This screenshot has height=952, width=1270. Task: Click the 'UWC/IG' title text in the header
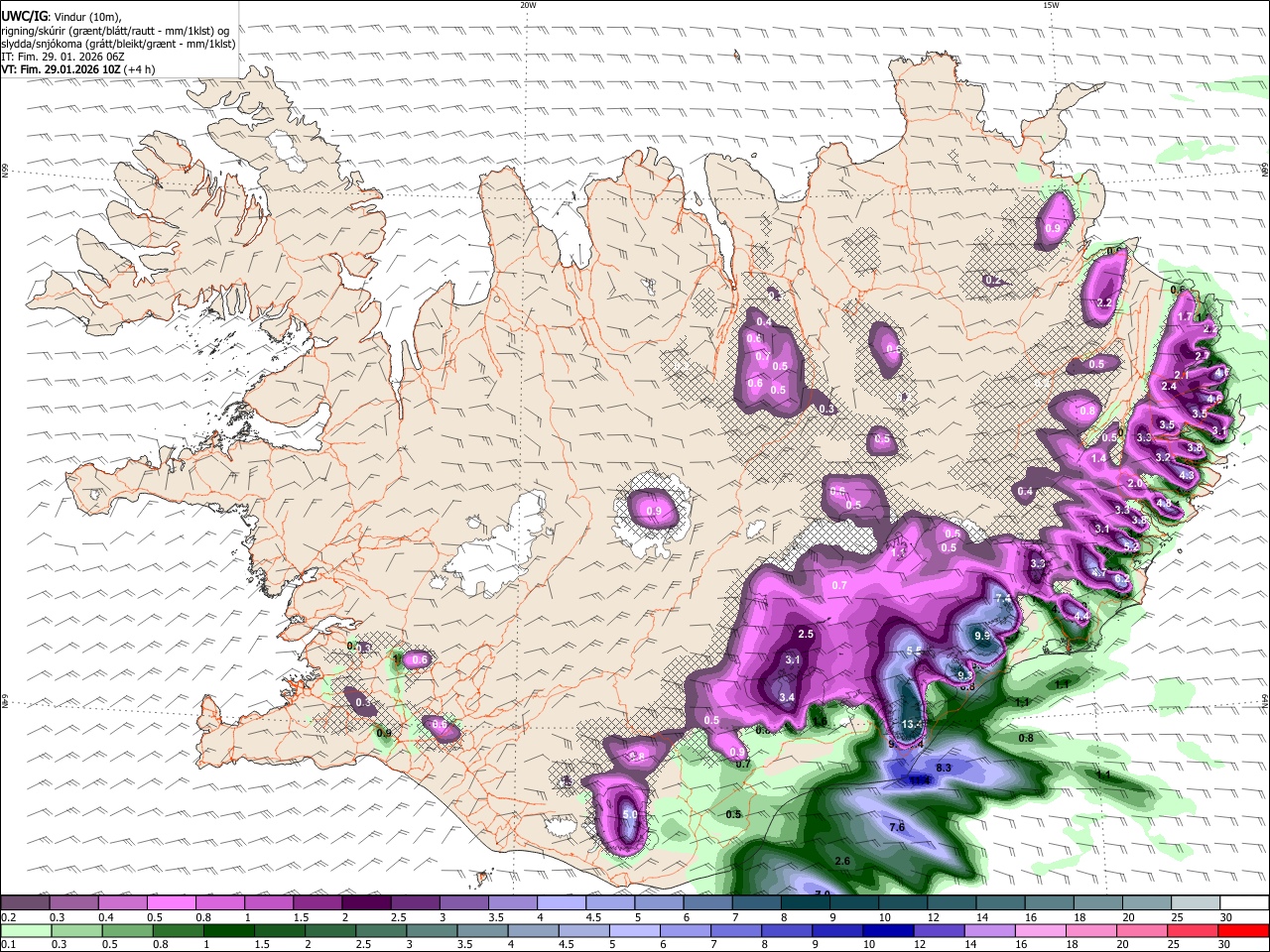tap(25, 15)
